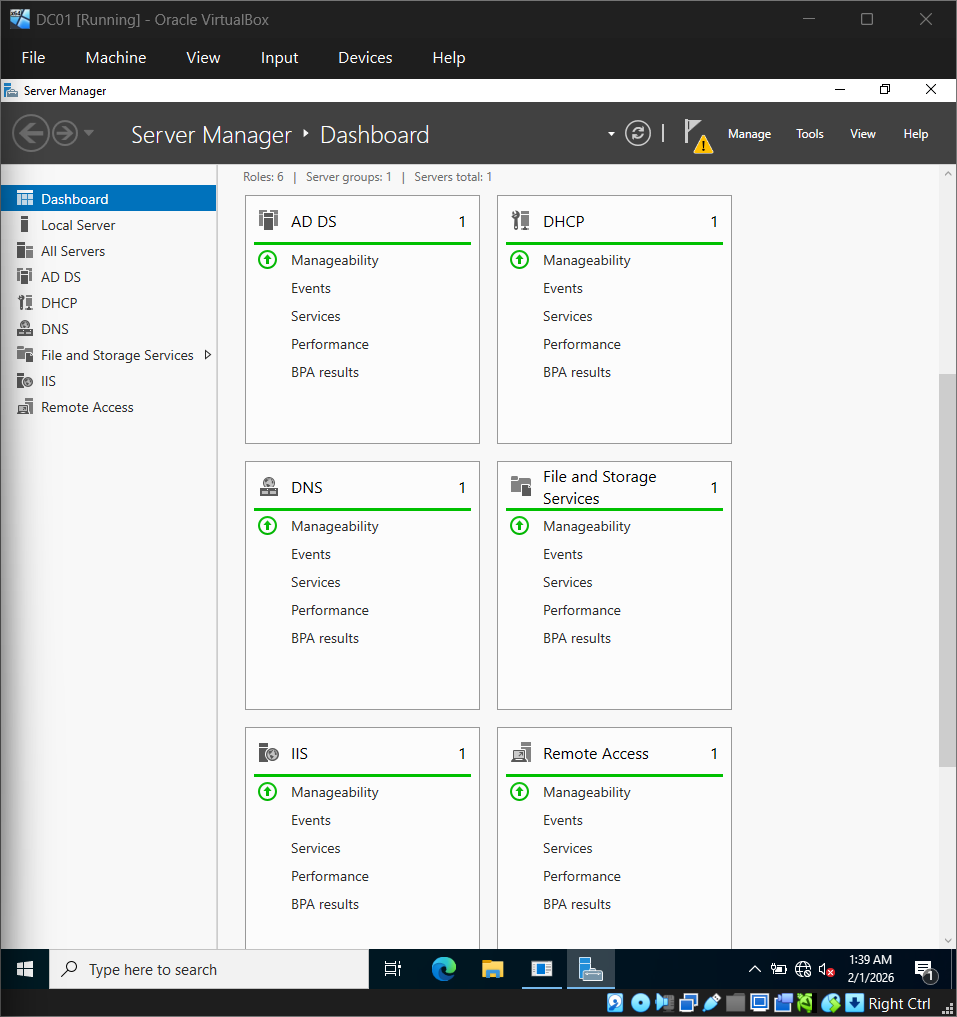The height and width of the screenshot is (1017, 957).
Task: Open Services in the Remote Access tile
Action: (x=568, y=848)
